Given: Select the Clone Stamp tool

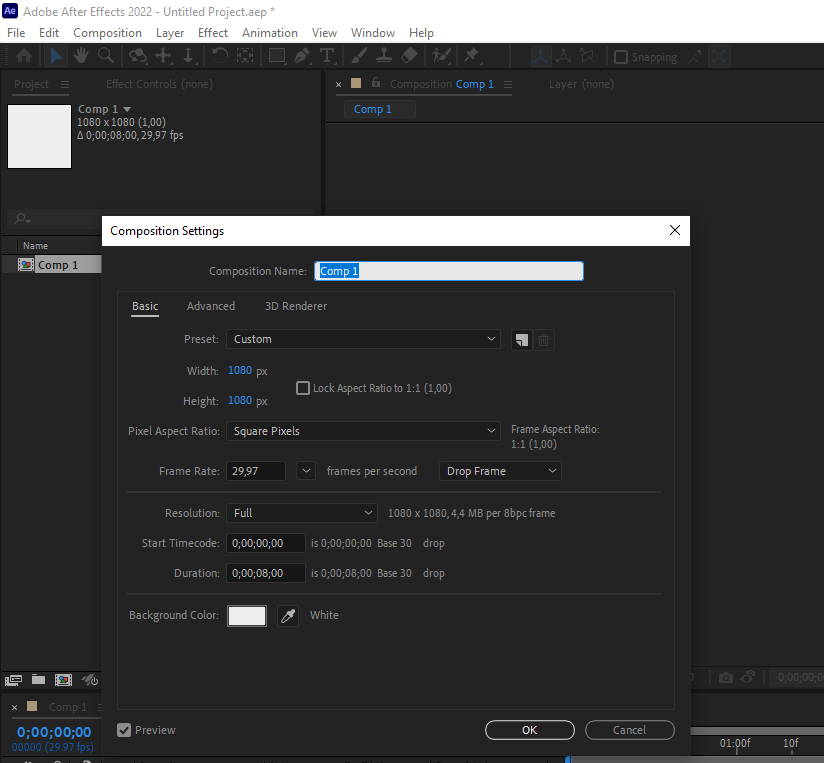Looking at the screenshot, I should pos(384,56).
